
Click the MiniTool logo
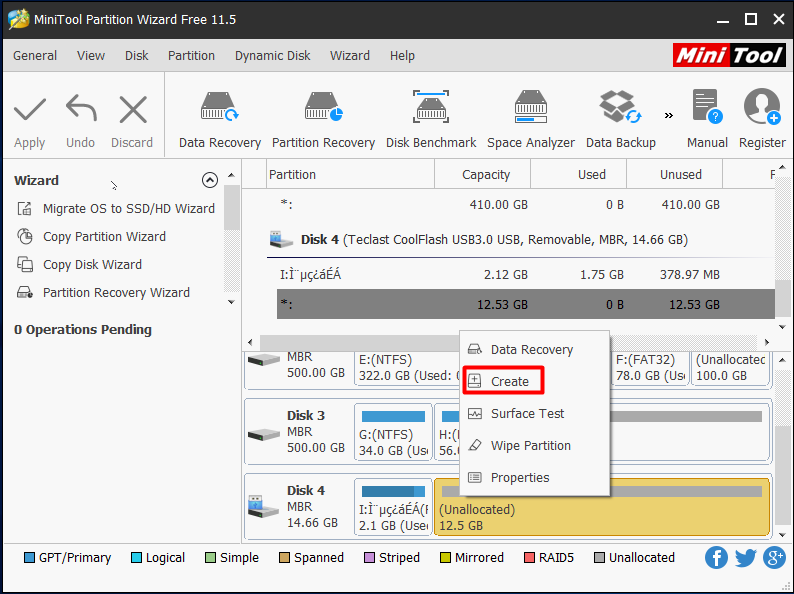[729, 55]
